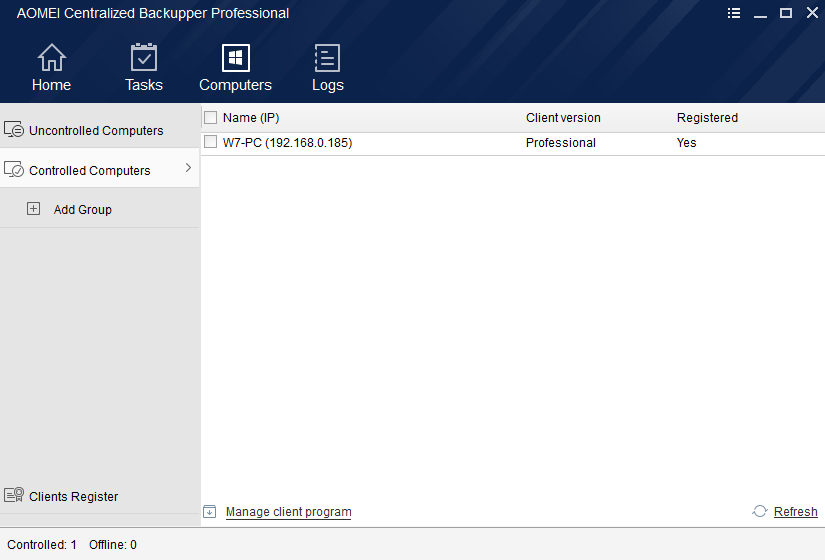Open the title bar menu list icon
Screen dimensions: 825x560
734,13
